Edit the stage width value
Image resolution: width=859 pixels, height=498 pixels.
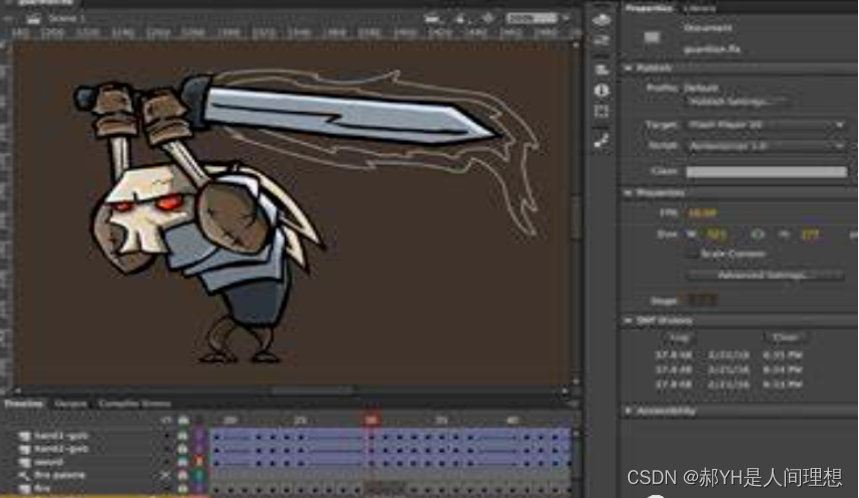(x=716, y=234)
